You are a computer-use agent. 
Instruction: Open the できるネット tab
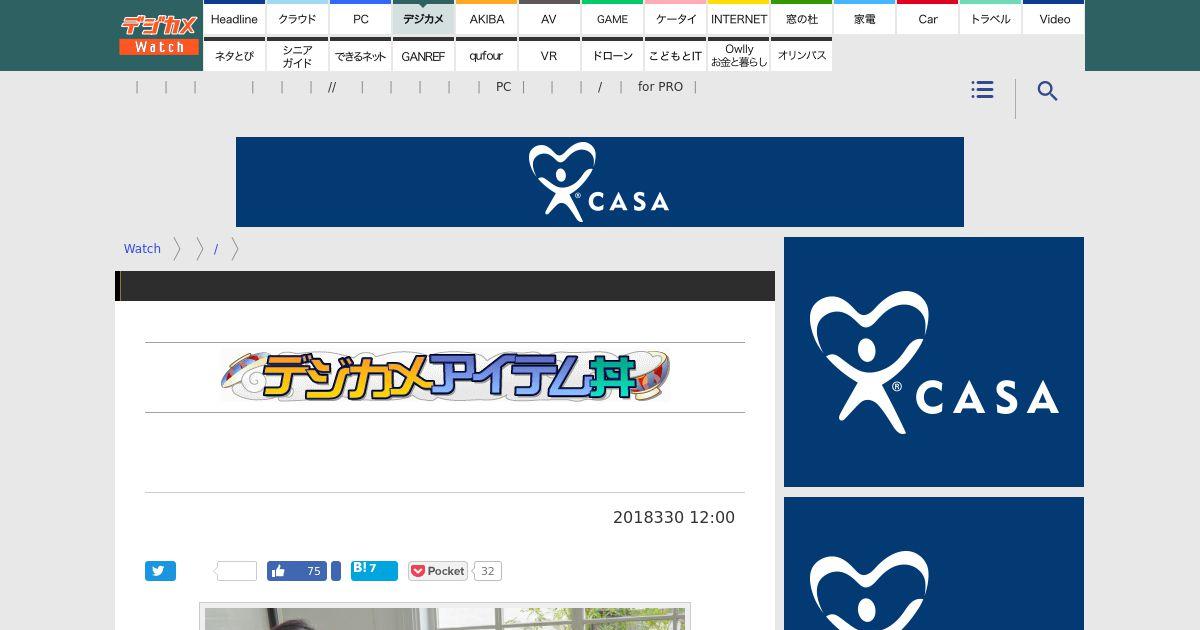click(x=360, y=55)
